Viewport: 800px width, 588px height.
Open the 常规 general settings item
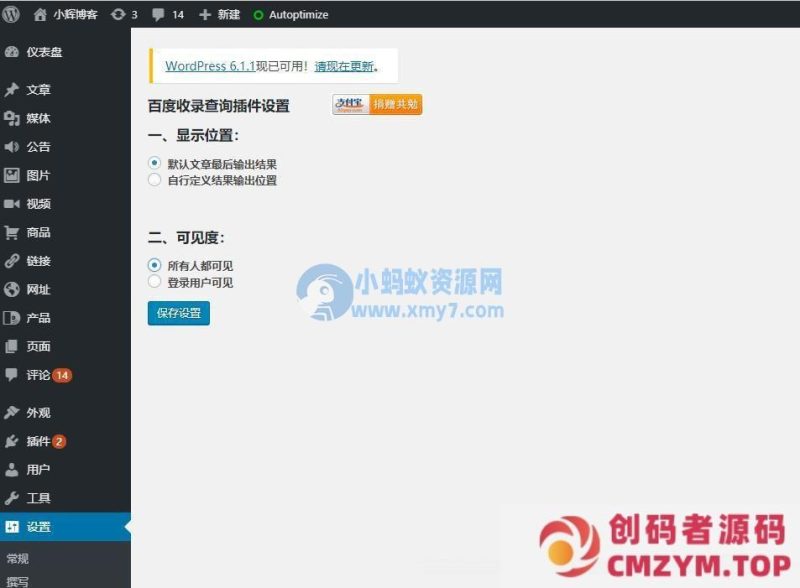click(x=17, y=555)
